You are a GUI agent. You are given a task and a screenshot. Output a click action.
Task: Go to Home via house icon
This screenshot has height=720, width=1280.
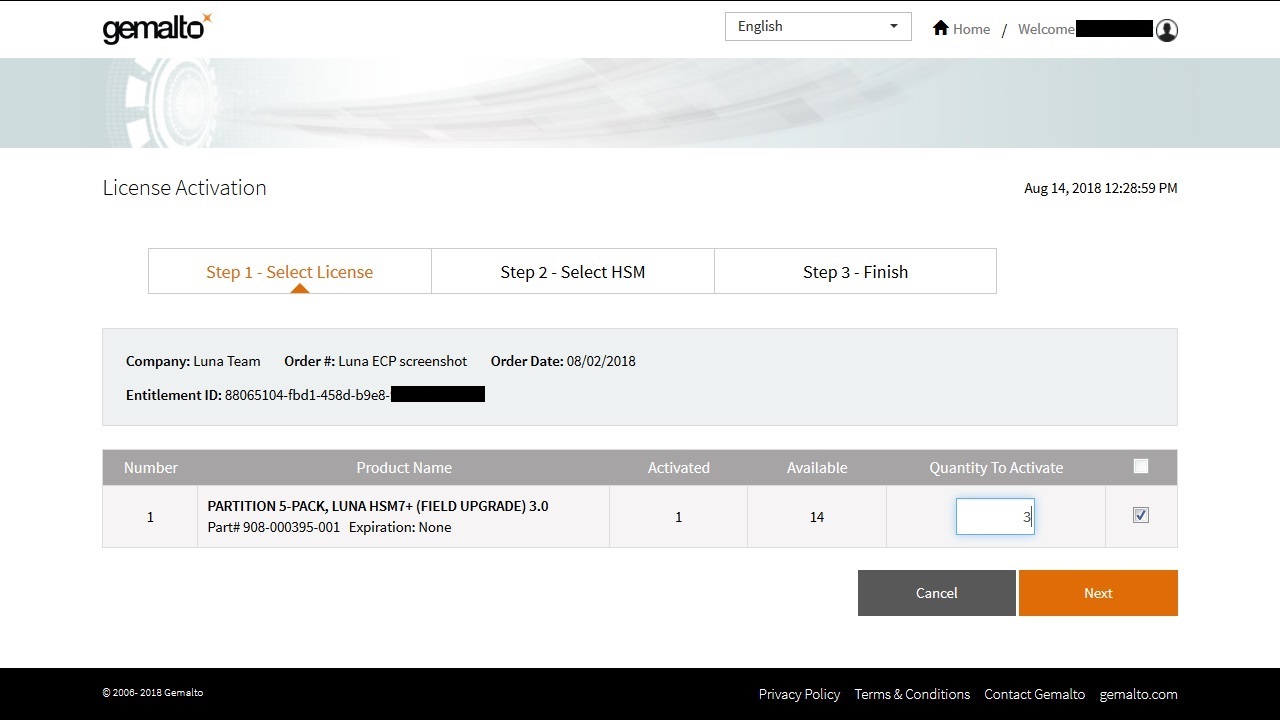coord(940,29)
